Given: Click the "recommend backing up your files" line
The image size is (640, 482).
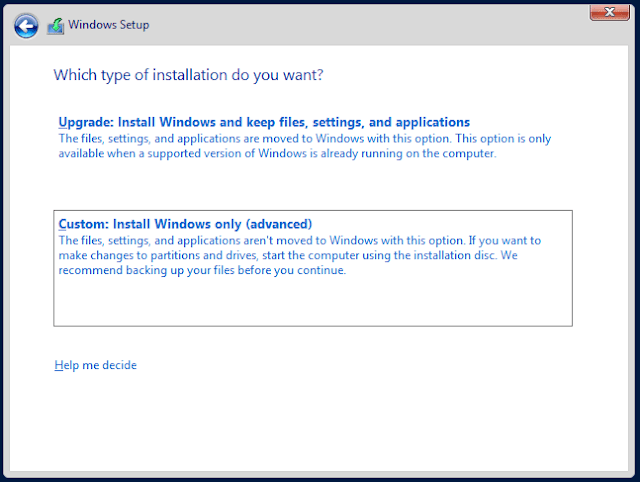Looking at the screenshot, I should 202,270.
